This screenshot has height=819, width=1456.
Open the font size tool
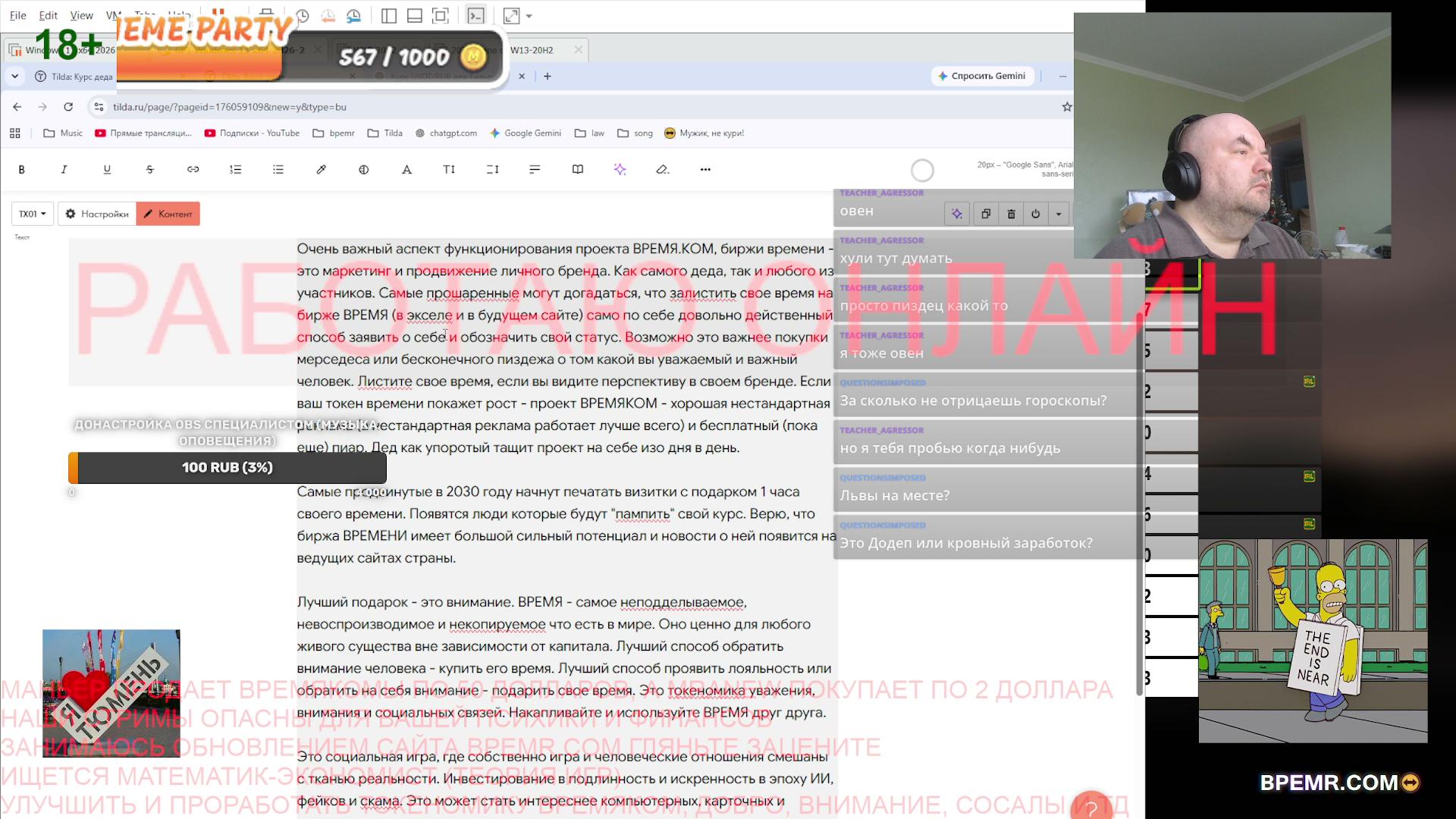click(x=450, y=170)
